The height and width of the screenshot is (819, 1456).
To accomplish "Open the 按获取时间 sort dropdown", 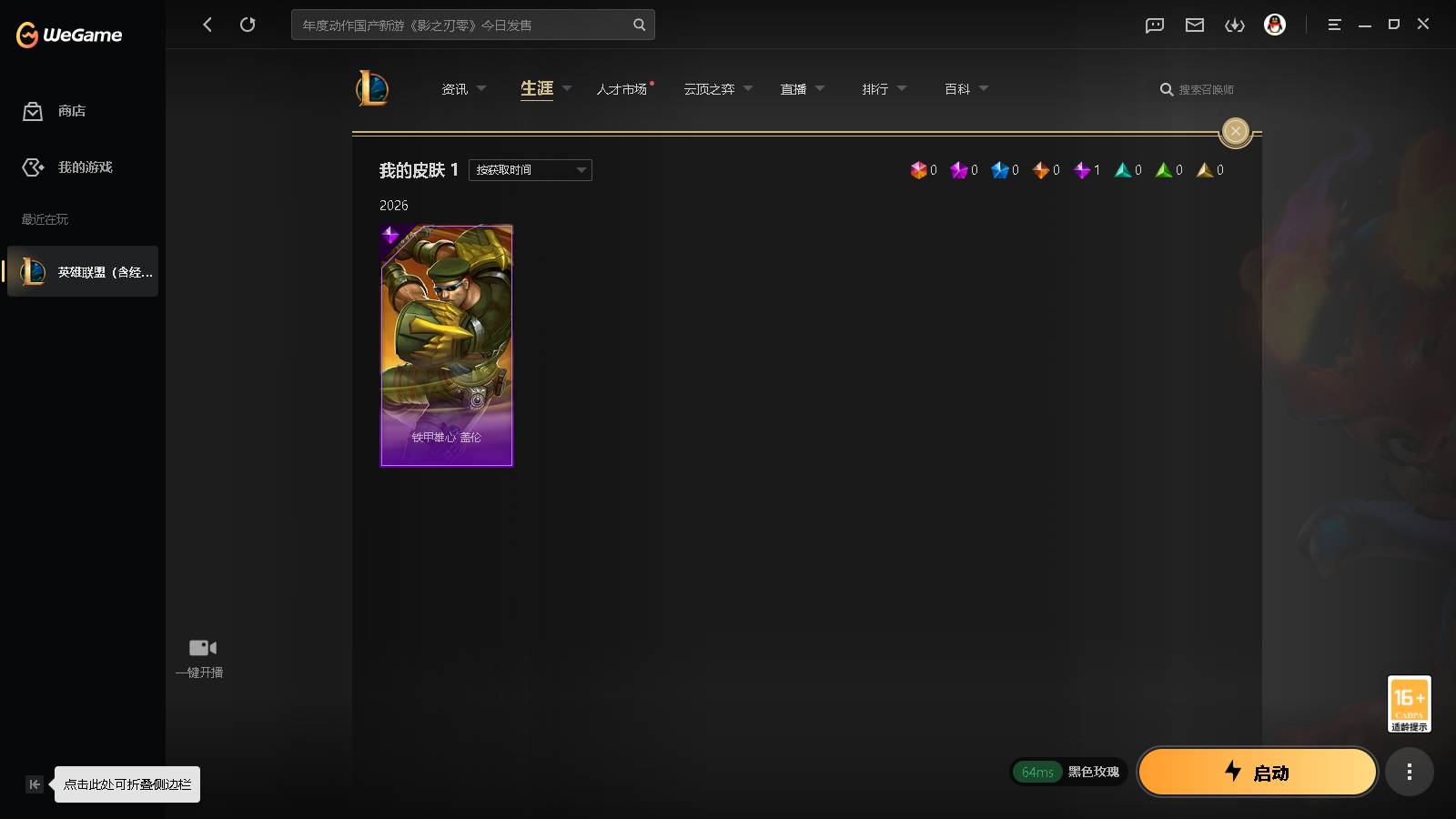I will tap(531, 170).
